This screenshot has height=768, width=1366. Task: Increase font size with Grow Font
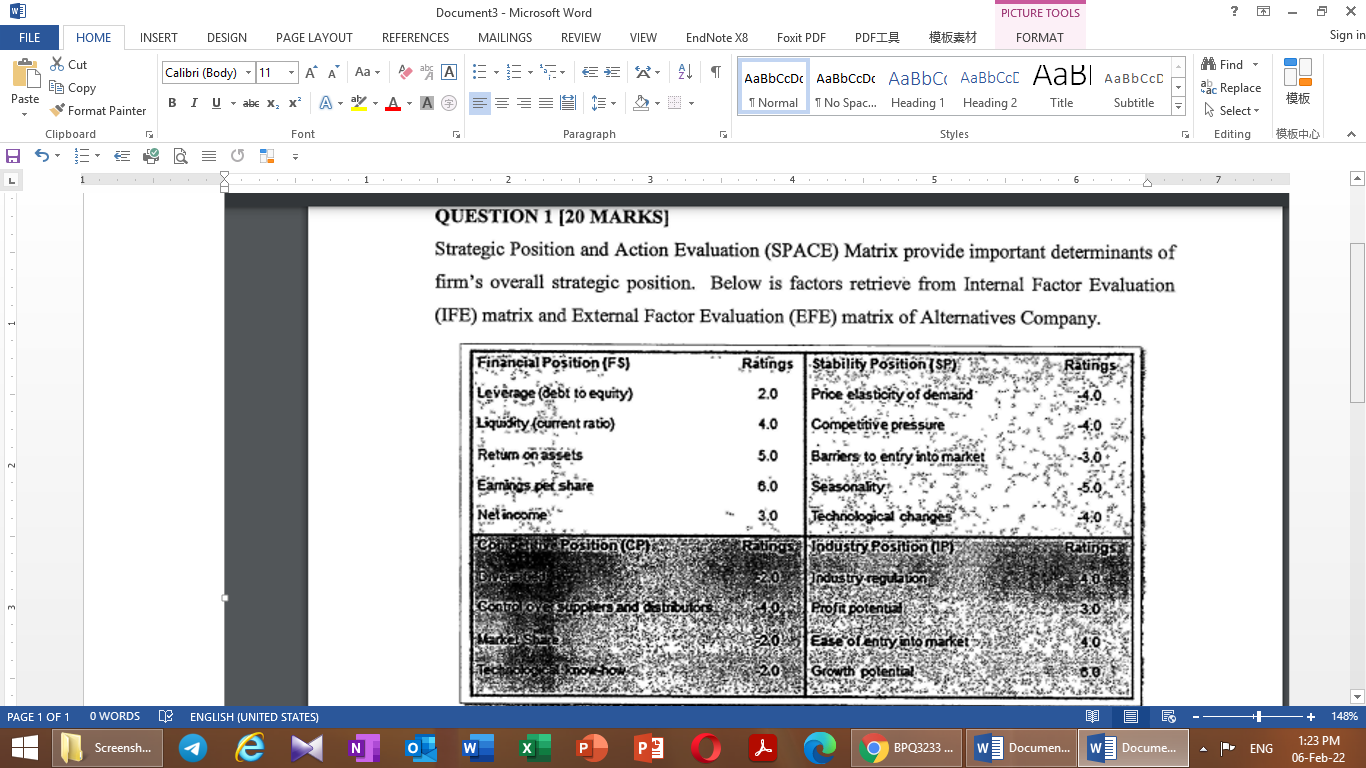[x=311, y=72]
